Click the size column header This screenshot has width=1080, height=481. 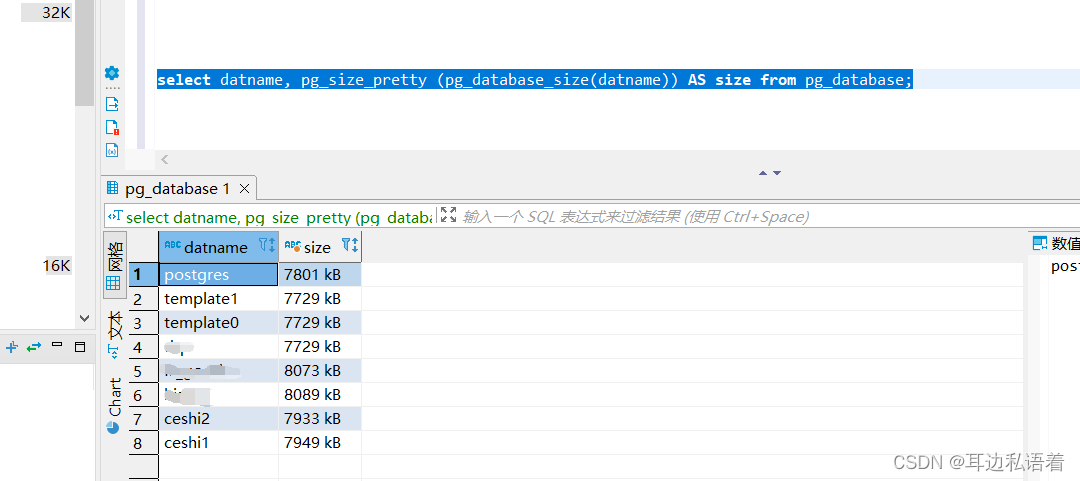tap(320, 247)
